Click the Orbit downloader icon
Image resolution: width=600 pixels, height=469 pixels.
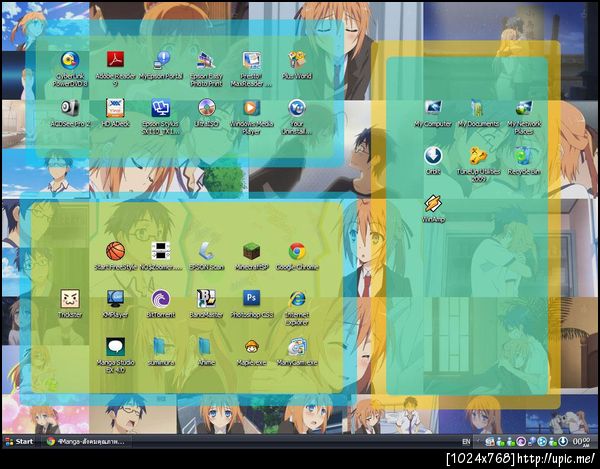433,156
